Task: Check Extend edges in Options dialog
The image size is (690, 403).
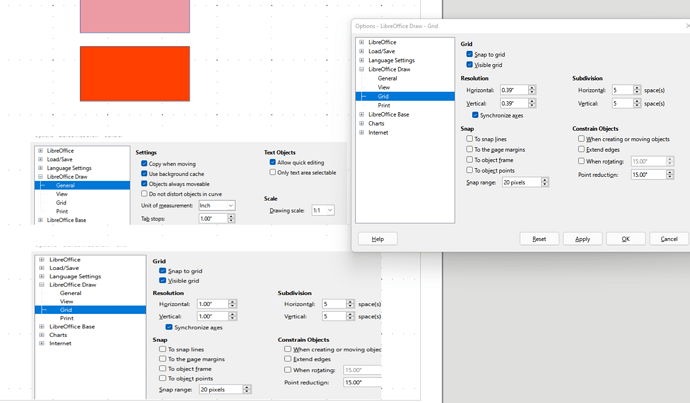Action: coord(581,149)
